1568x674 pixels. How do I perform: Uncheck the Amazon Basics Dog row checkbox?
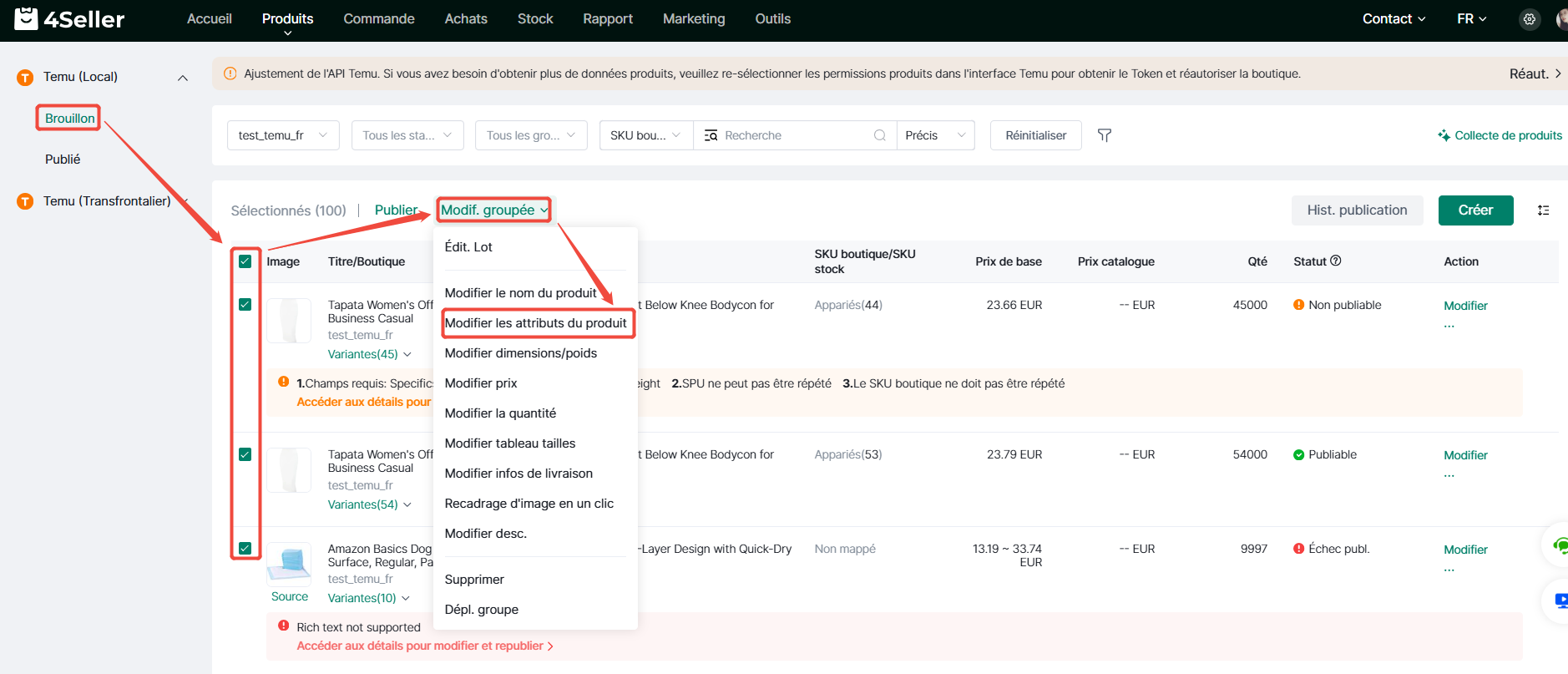click(x=245, y=548)
